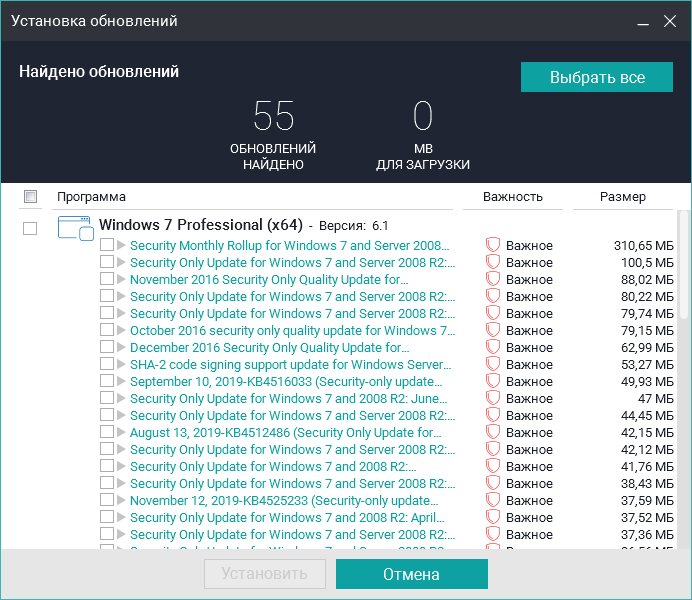Check the SHA-2 code signing update checkbox

(x=107, y=364)
